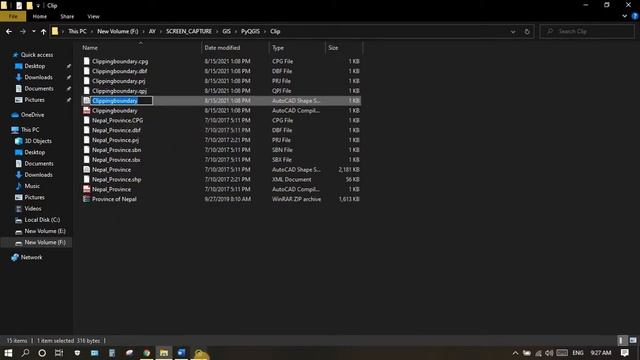The width and height of the screenshot is (640, 360).
Task: Select the Nepal_Province.shp XML document
Action: (116, 179)
